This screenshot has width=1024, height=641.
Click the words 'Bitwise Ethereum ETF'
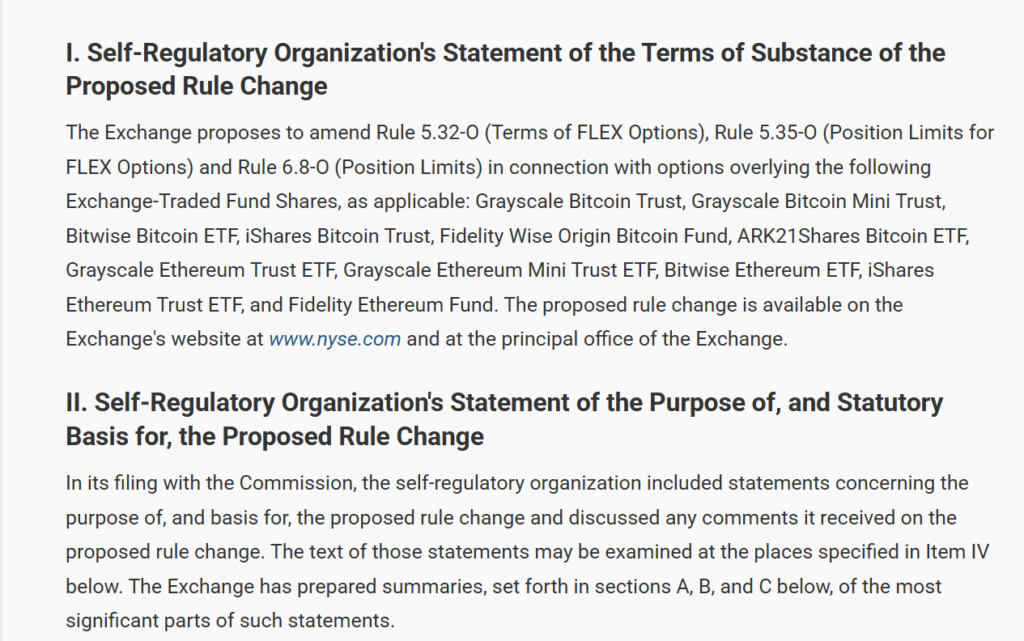[x=761, y=270]
